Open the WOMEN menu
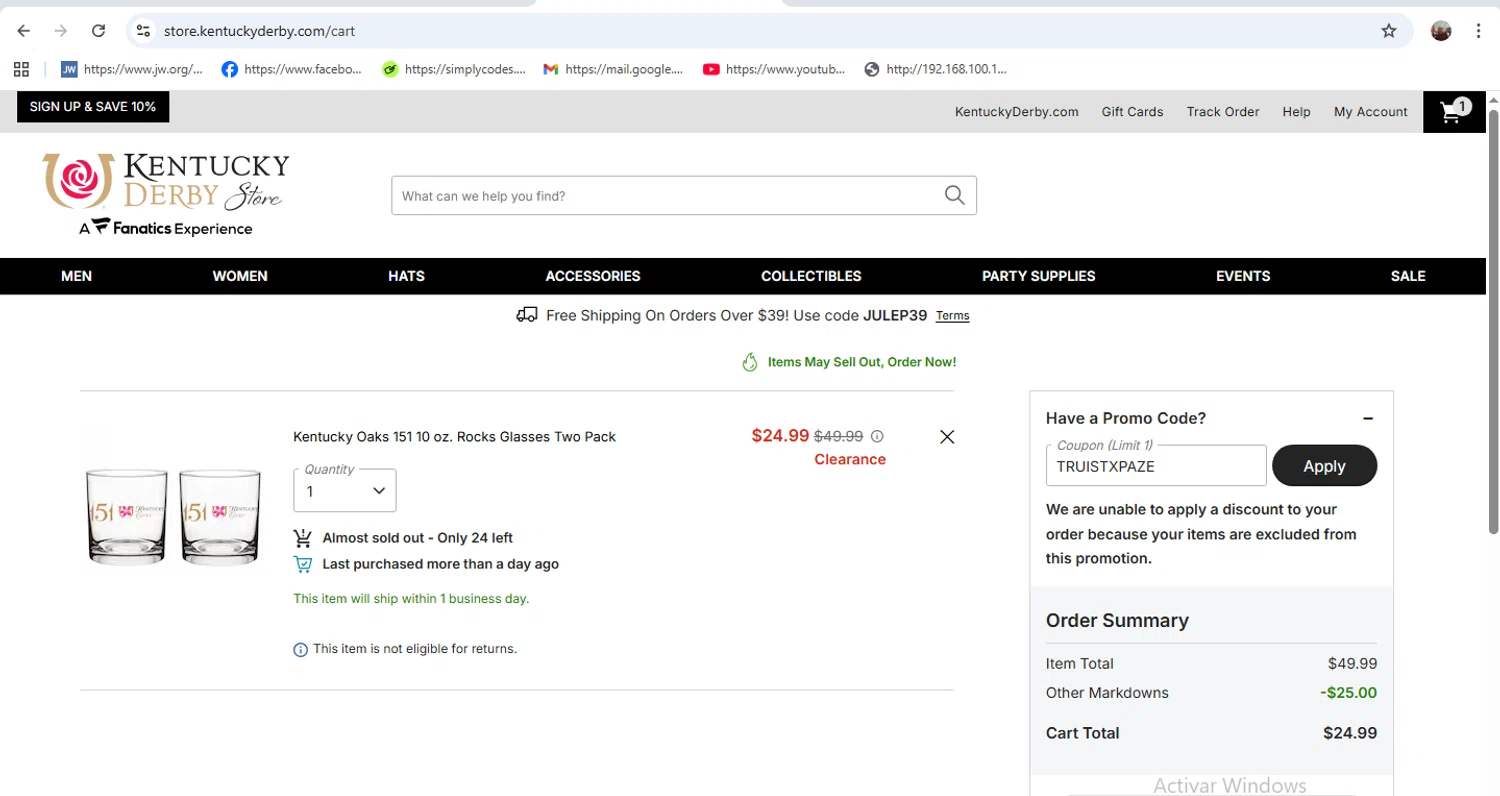The width and height of the screenshot is (1500, 796). point(240,276)
